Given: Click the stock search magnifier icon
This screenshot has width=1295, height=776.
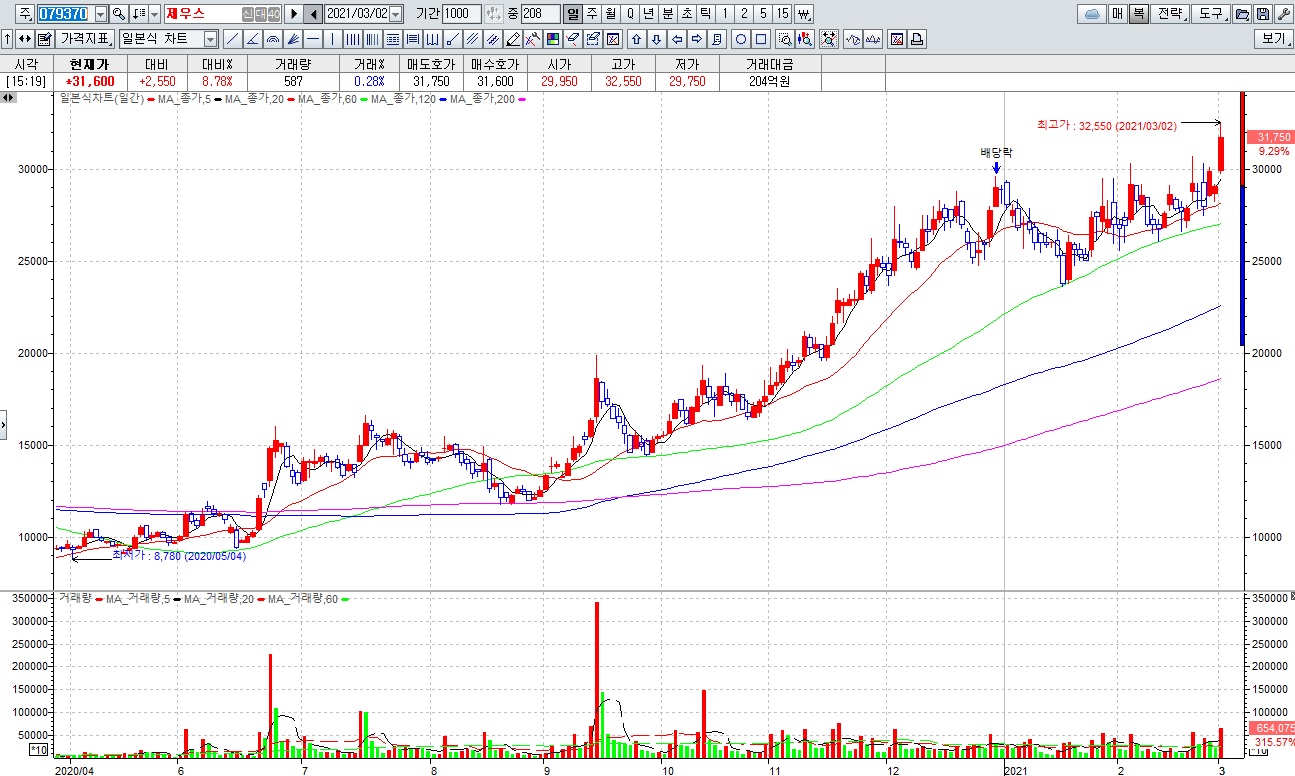Looking at the screenshot, I should point(118,14).
